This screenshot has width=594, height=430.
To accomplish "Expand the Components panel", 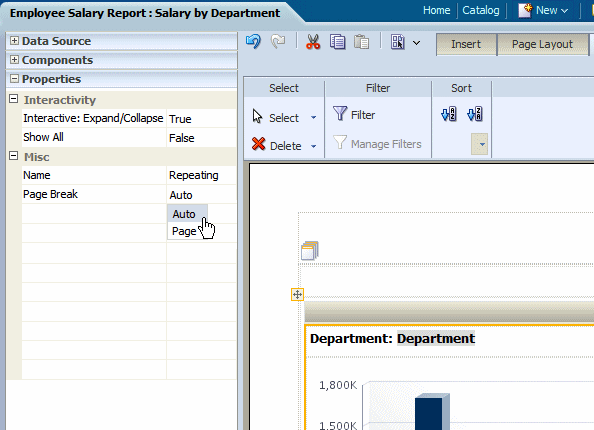I will 14,59.
